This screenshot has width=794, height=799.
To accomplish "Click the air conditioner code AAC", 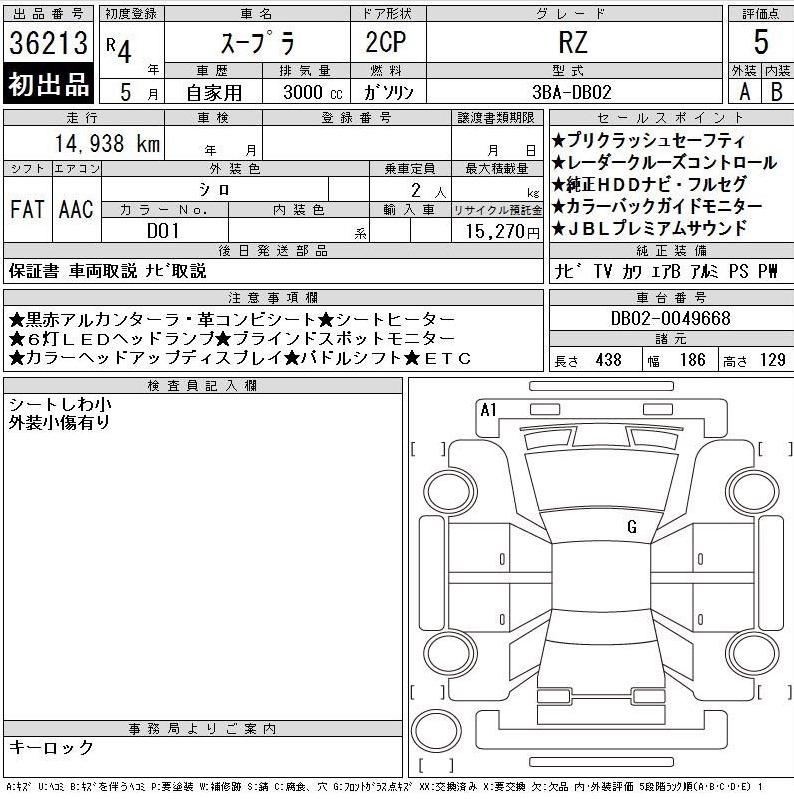I will [76, 209].
